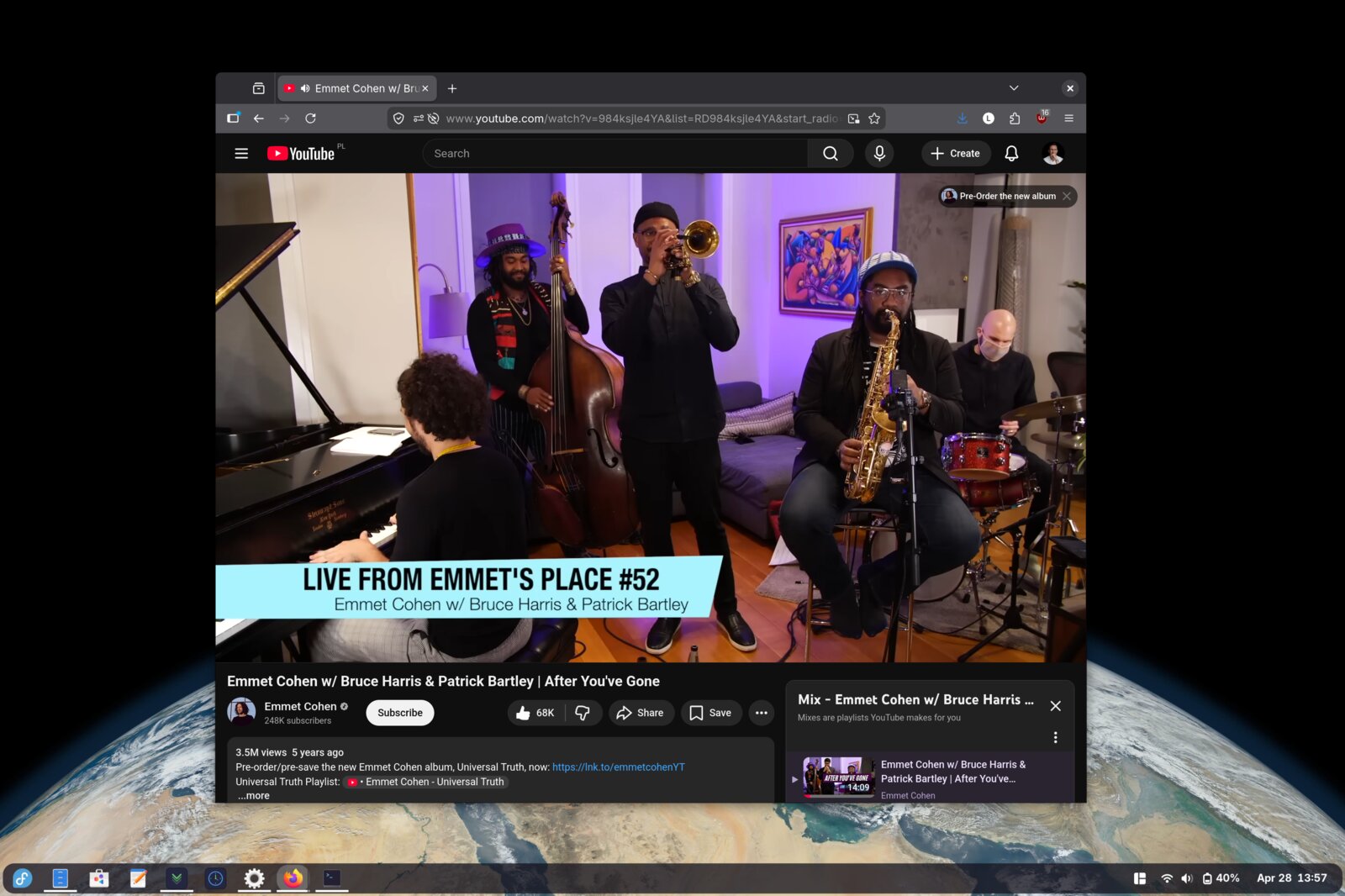
Task: Open the lnk.to/emmetcohenYT pre-order link
Action: point(618,767)
